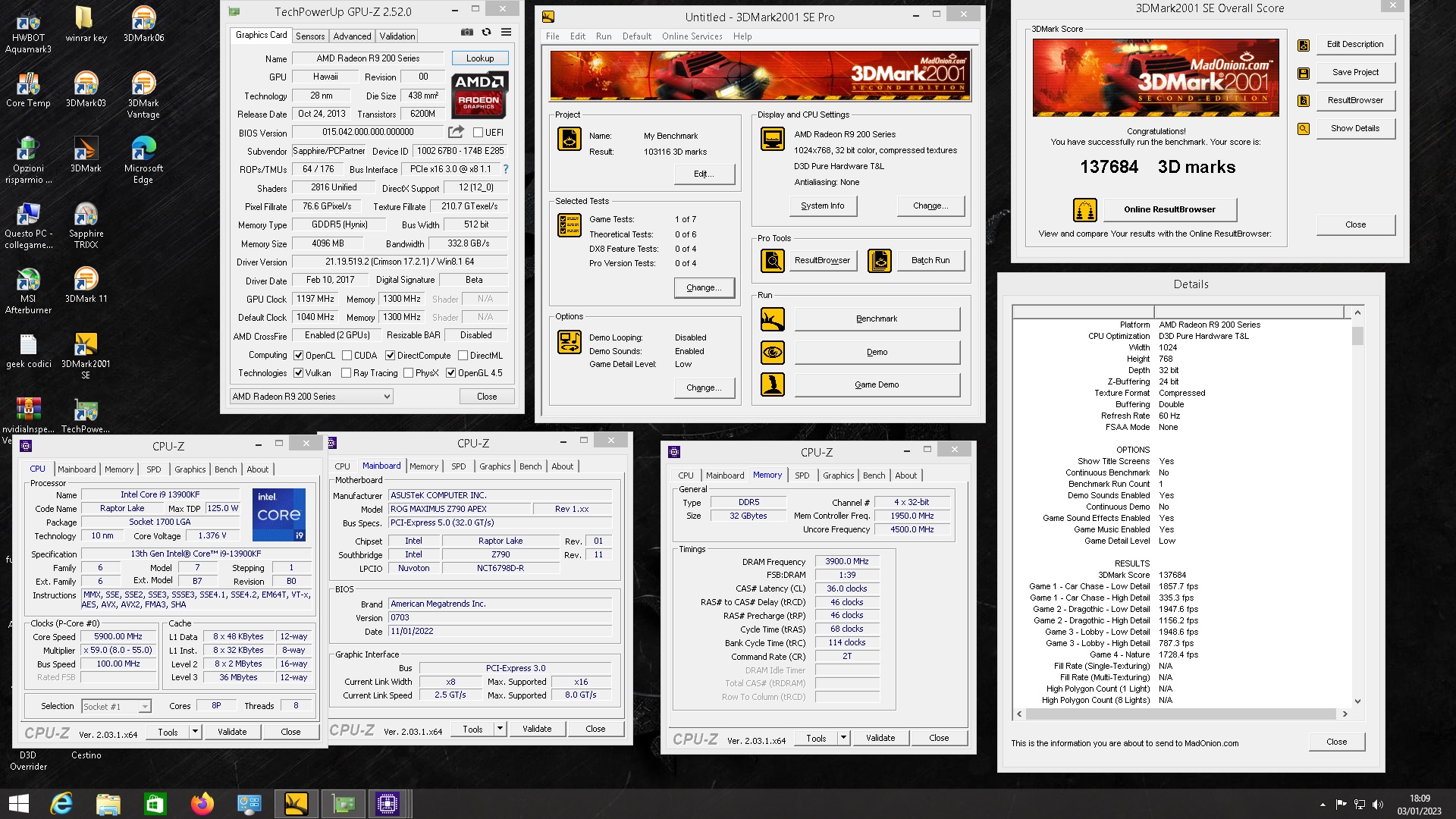Toggle Ray Tracing checkbox
This screenshot has width=1456, height=819.
coord(346,373)
